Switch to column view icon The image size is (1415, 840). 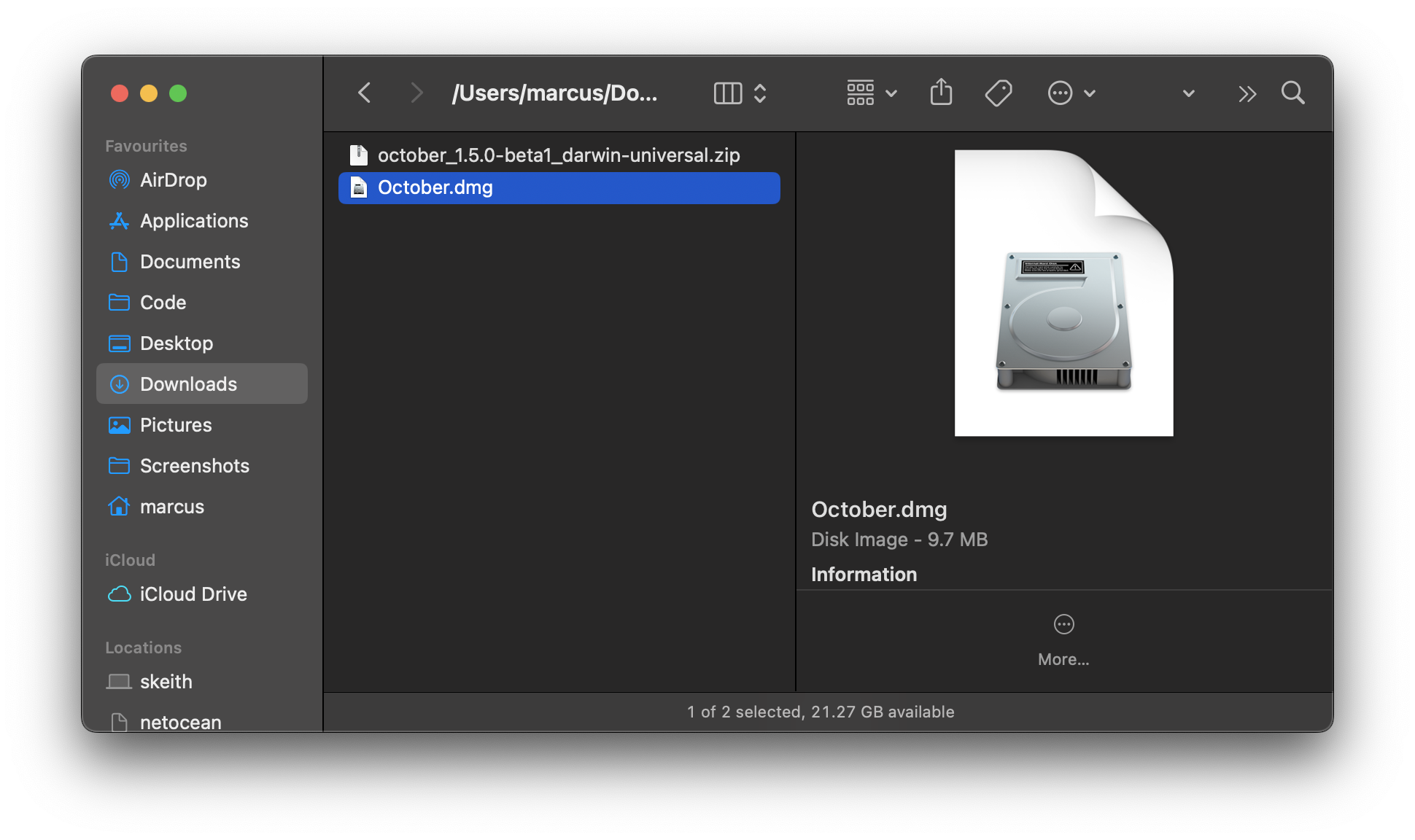click(727, 93)
